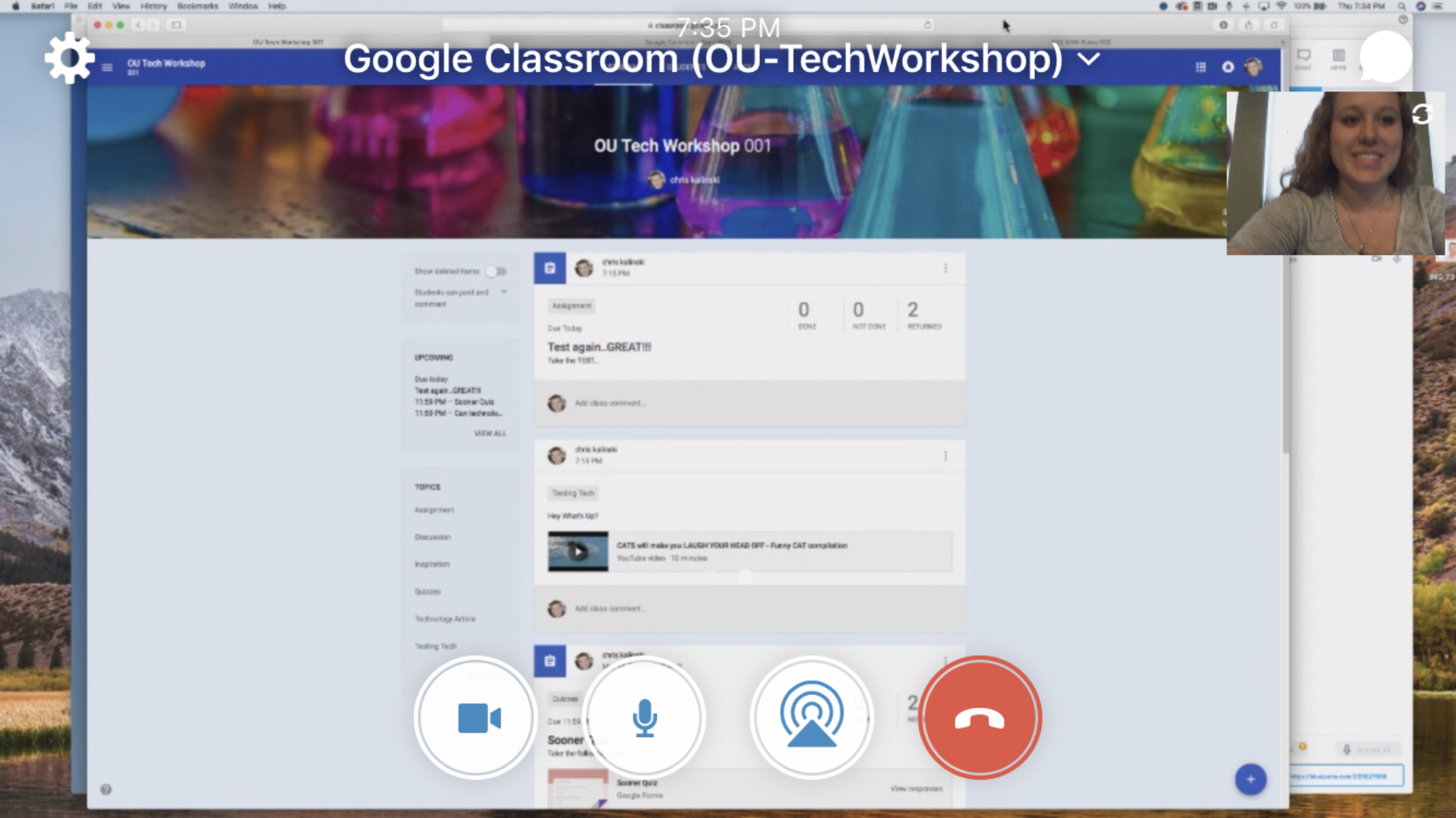Open the settings gear icon

coord(69,58)
